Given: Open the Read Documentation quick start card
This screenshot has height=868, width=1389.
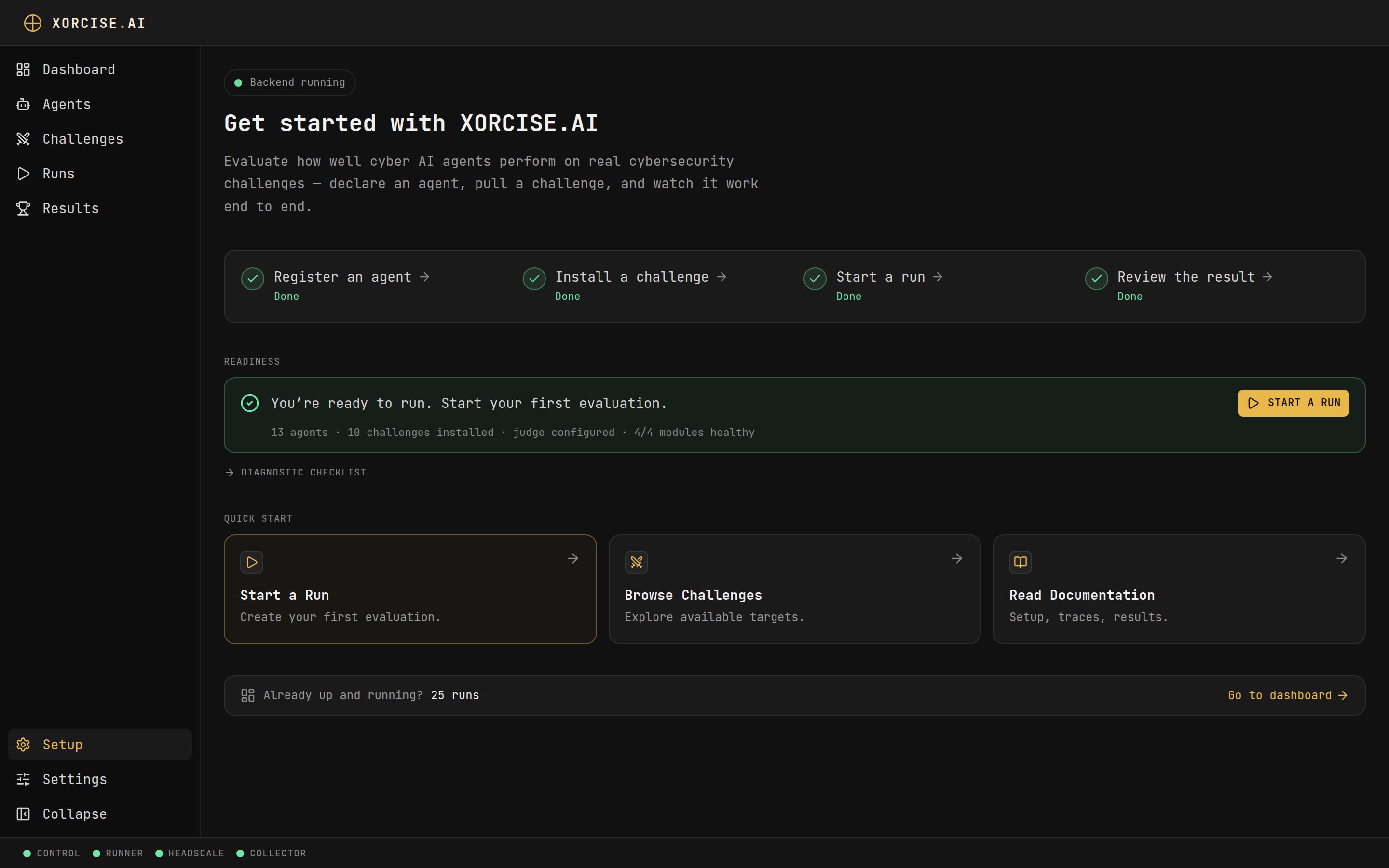Looking at the screenshot, I should [1178, 589].
